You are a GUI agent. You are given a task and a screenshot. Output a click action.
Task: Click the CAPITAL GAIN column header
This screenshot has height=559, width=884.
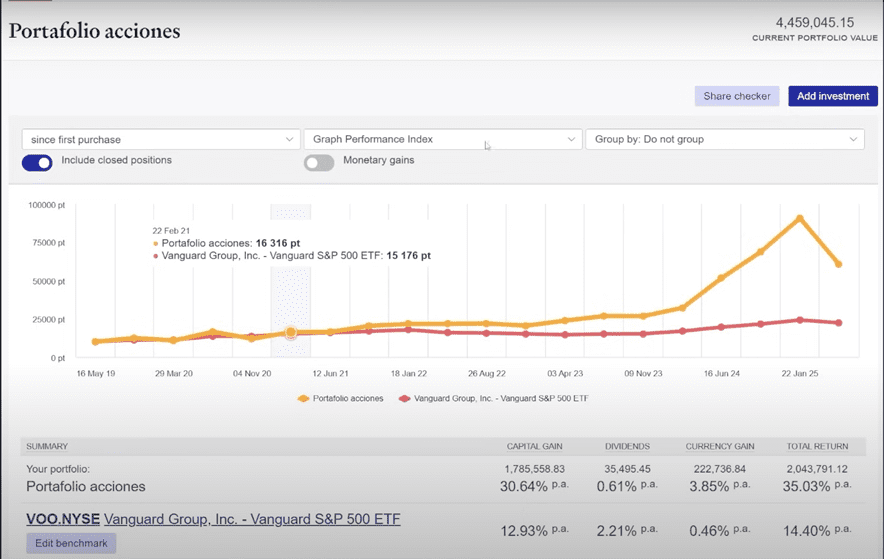click(537, 446)
